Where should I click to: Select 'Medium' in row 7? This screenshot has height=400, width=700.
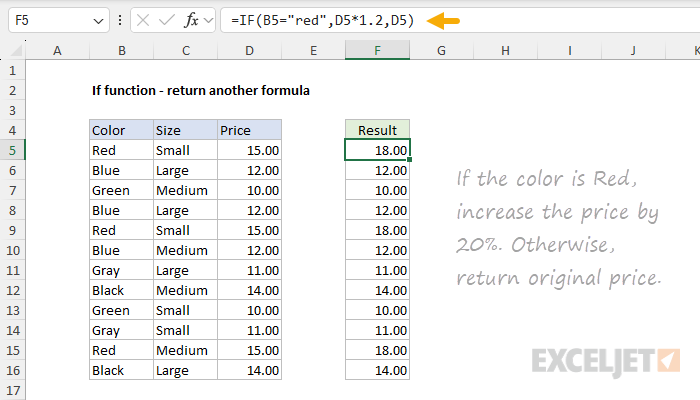186,191
